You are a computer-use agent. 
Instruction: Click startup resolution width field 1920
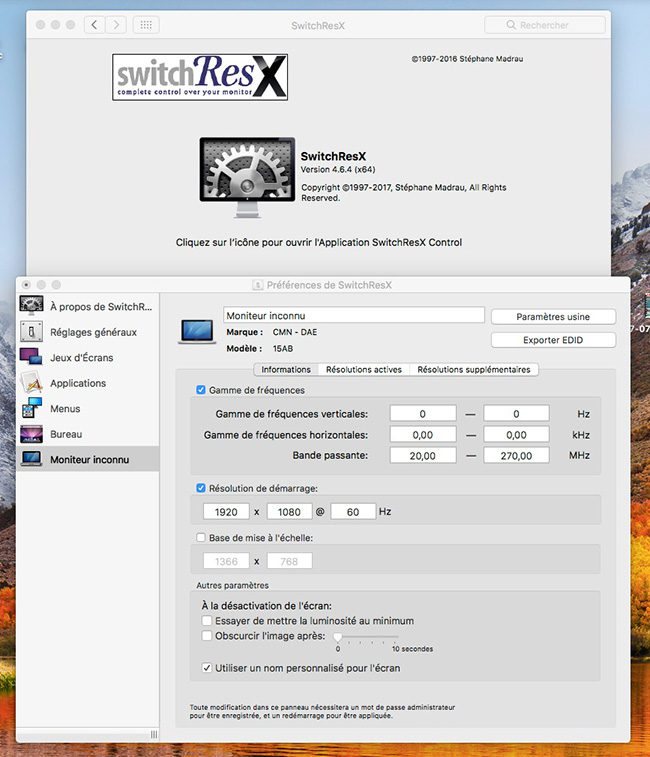click(x=226, y=512)
